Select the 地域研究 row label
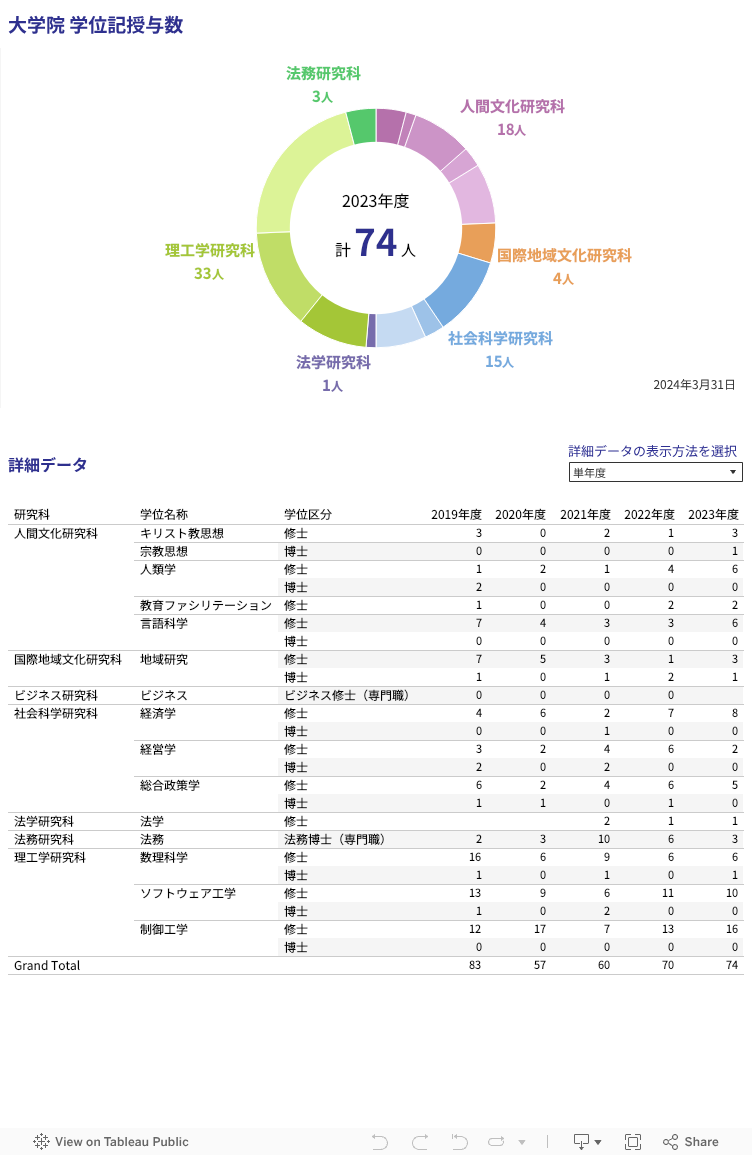 tap(164, 659)
